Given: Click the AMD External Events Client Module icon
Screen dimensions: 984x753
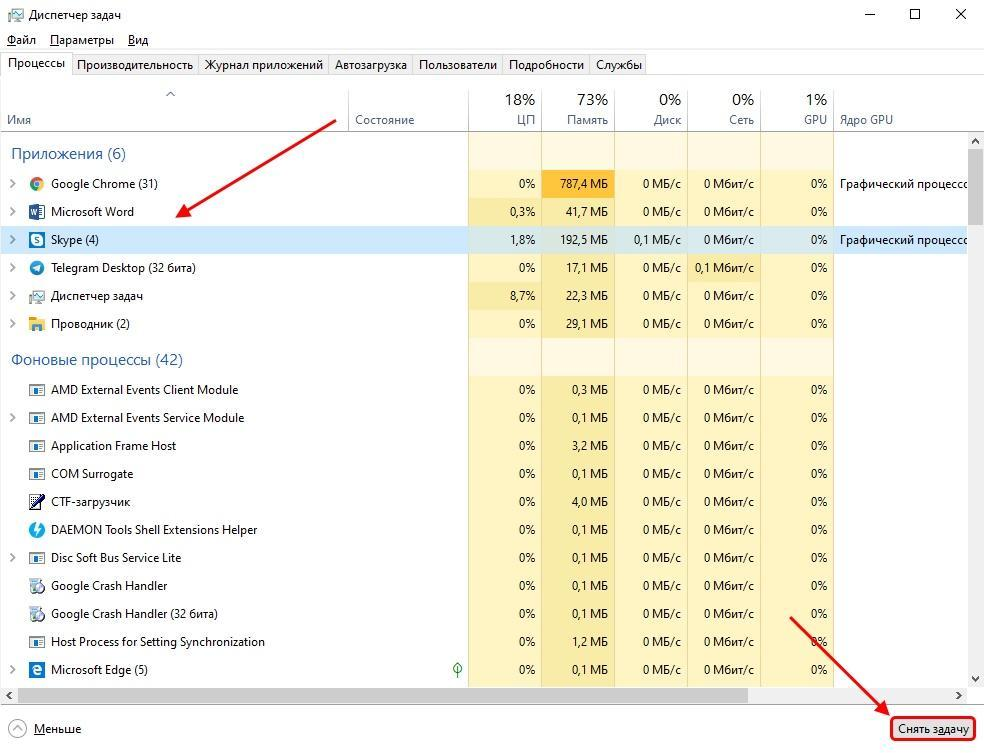Looking at the screenshot, I should 37,390.
